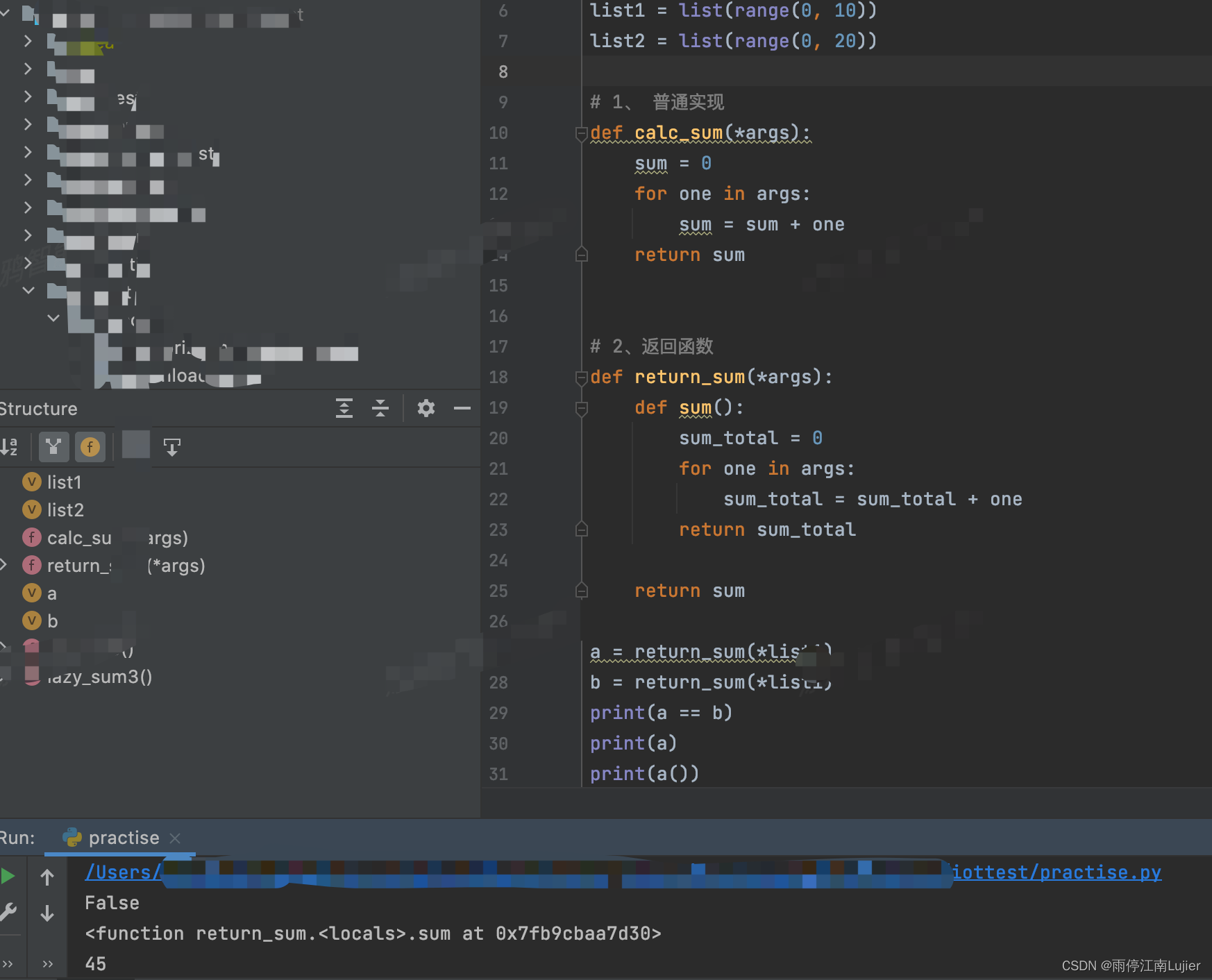Close the practise run tab
Image resolution: width=1212 pixels, height=980 pixels.
pyautogui.click(x=175, y=838)
